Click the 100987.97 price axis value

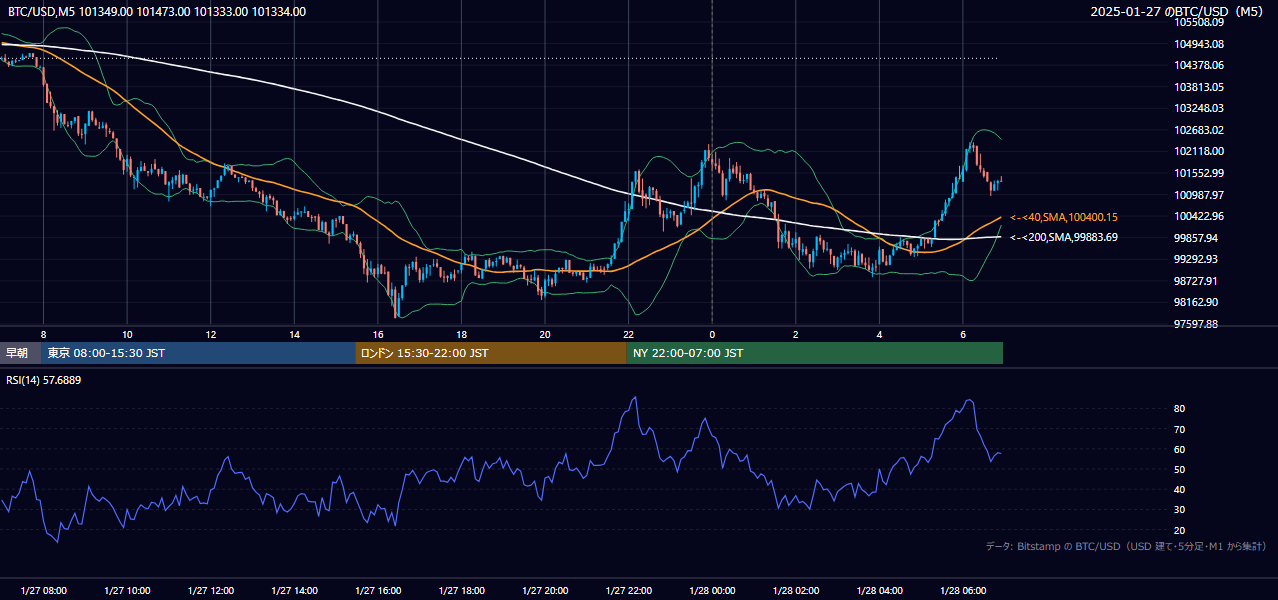point(1199,195)
